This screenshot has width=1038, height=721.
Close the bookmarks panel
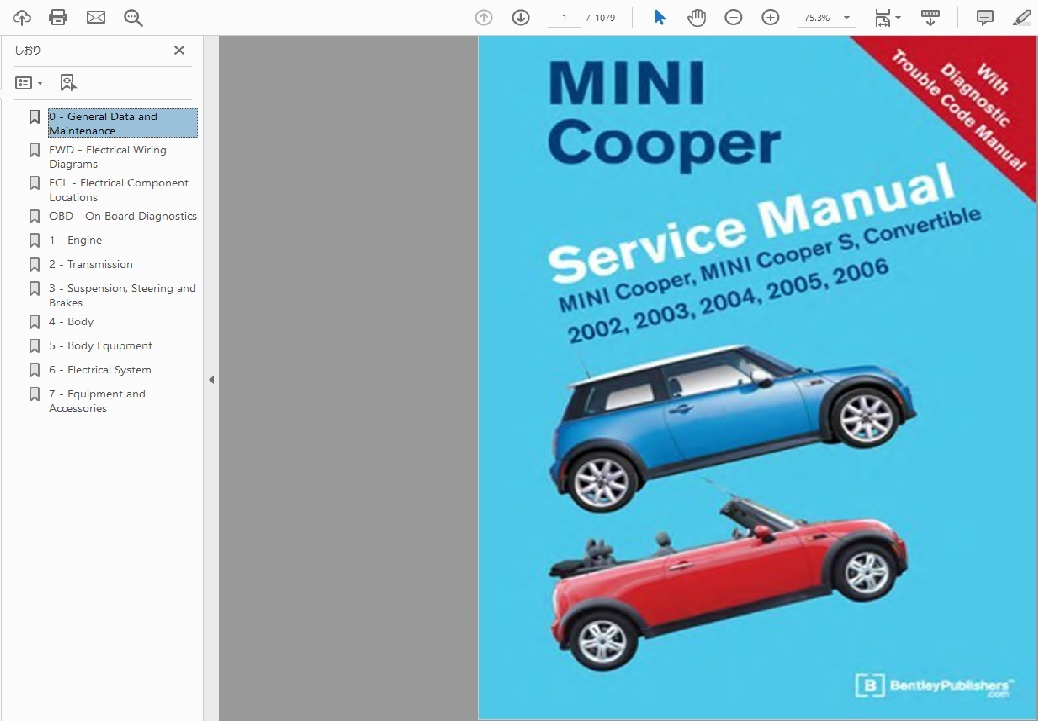(x=179, y=50)
